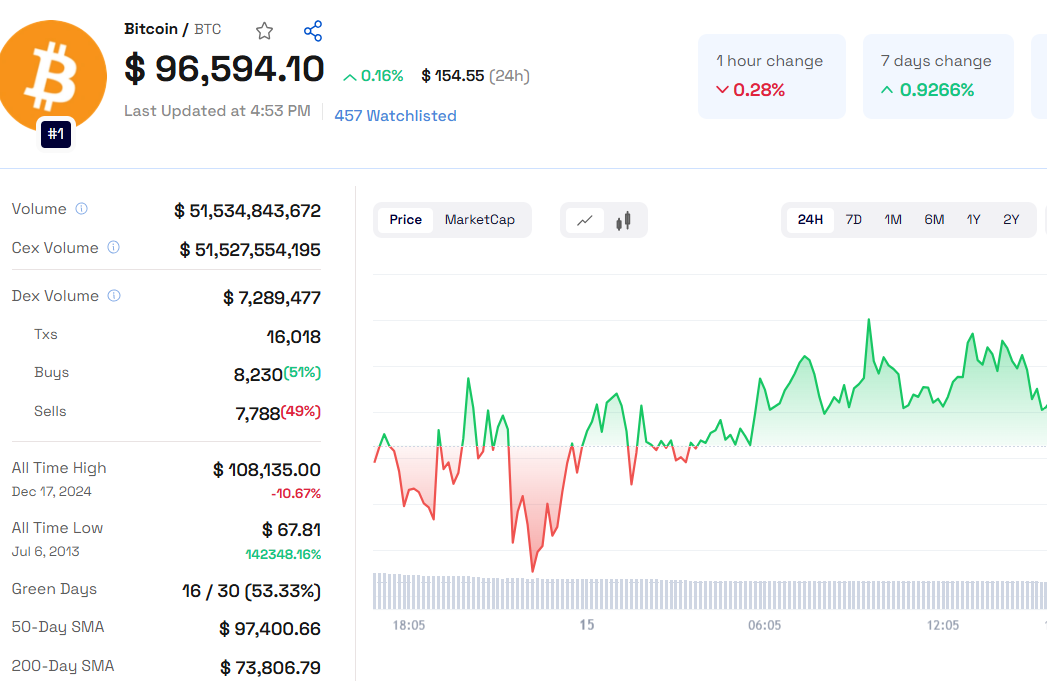Select the 7D time range

pos(853,220)
